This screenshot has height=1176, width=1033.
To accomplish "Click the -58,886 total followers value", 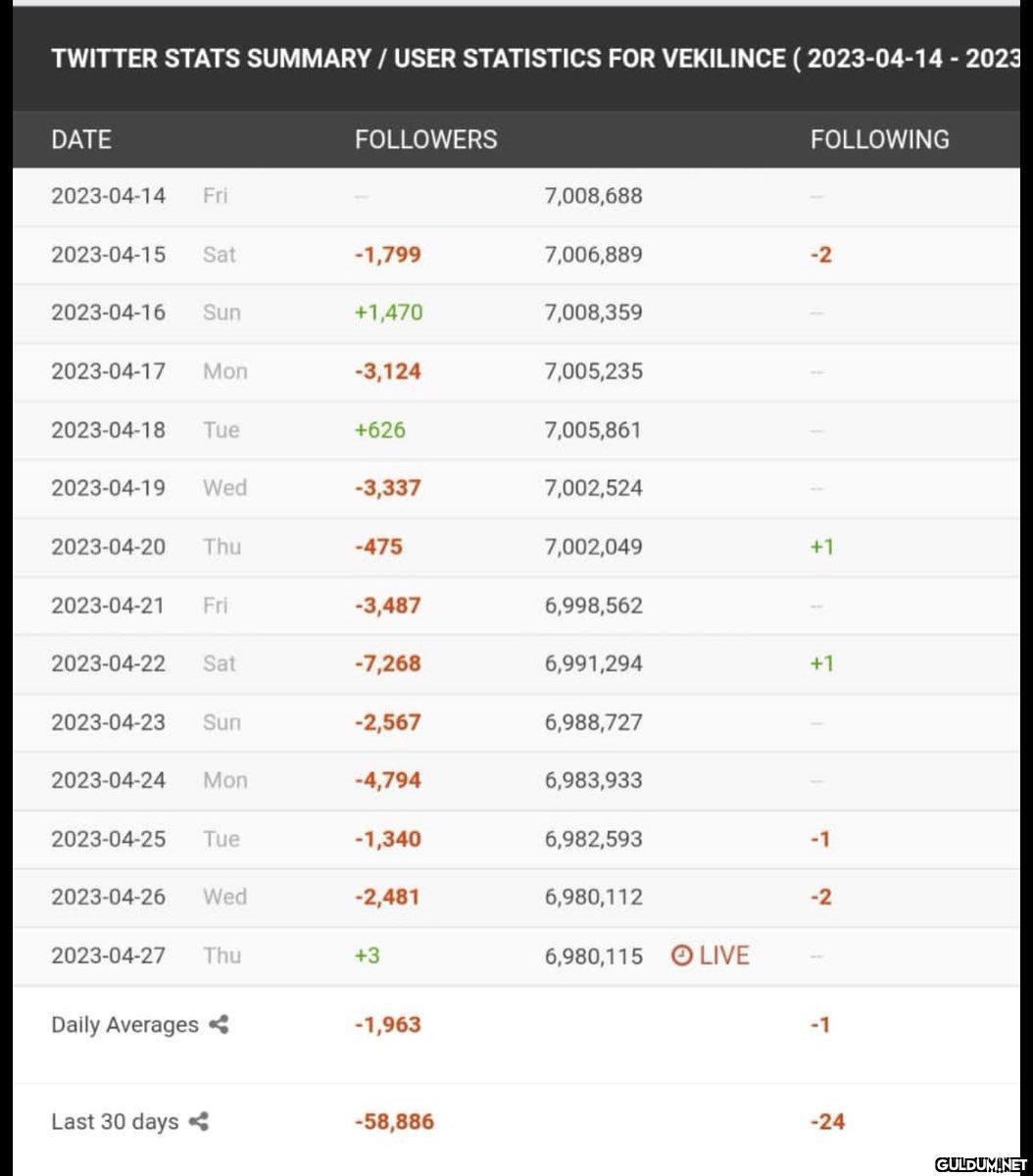I will point(394,1122).
